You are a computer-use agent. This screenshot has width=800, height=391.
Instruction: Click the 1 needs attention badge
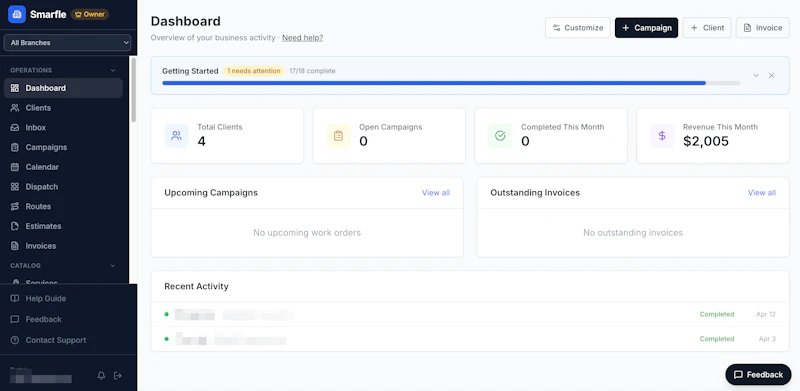point(254,71)
